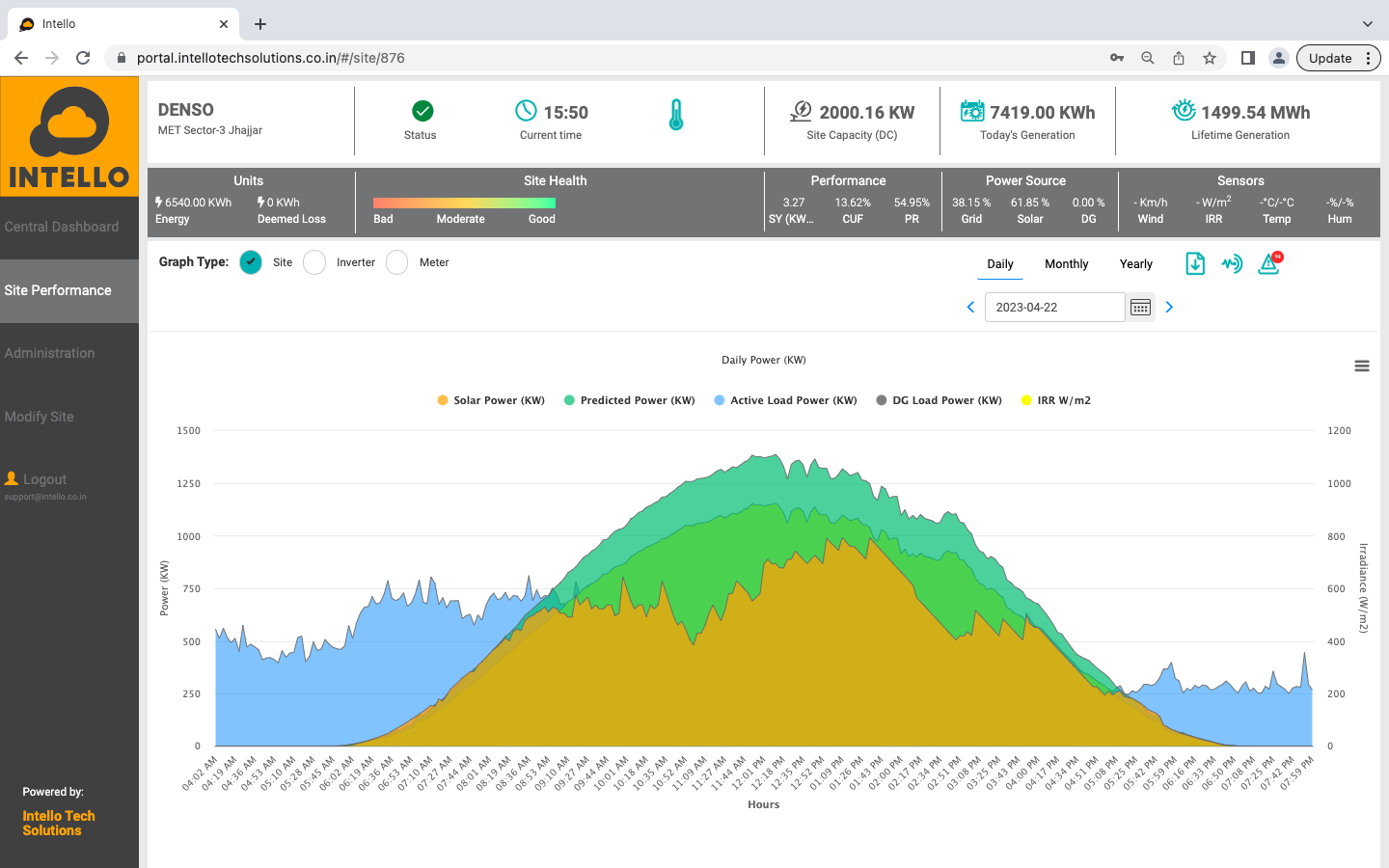Click the temperature thermometer icon
The image size is (1389, 868).
(x=676, y=113)
